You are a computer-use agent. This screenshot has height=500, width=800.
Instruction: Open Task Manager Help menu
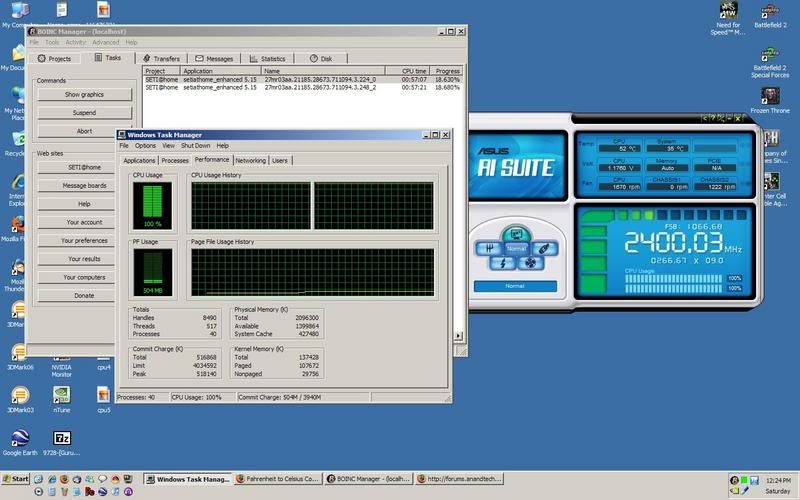[222, 145]
